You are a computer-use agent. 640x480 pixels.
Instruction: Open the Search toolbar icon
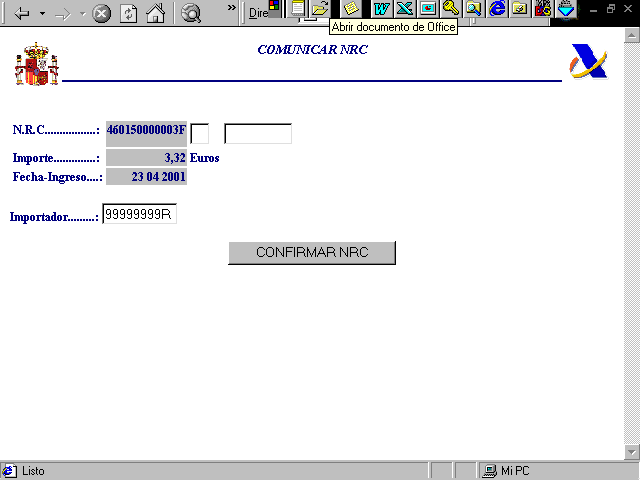pos(191,14)
